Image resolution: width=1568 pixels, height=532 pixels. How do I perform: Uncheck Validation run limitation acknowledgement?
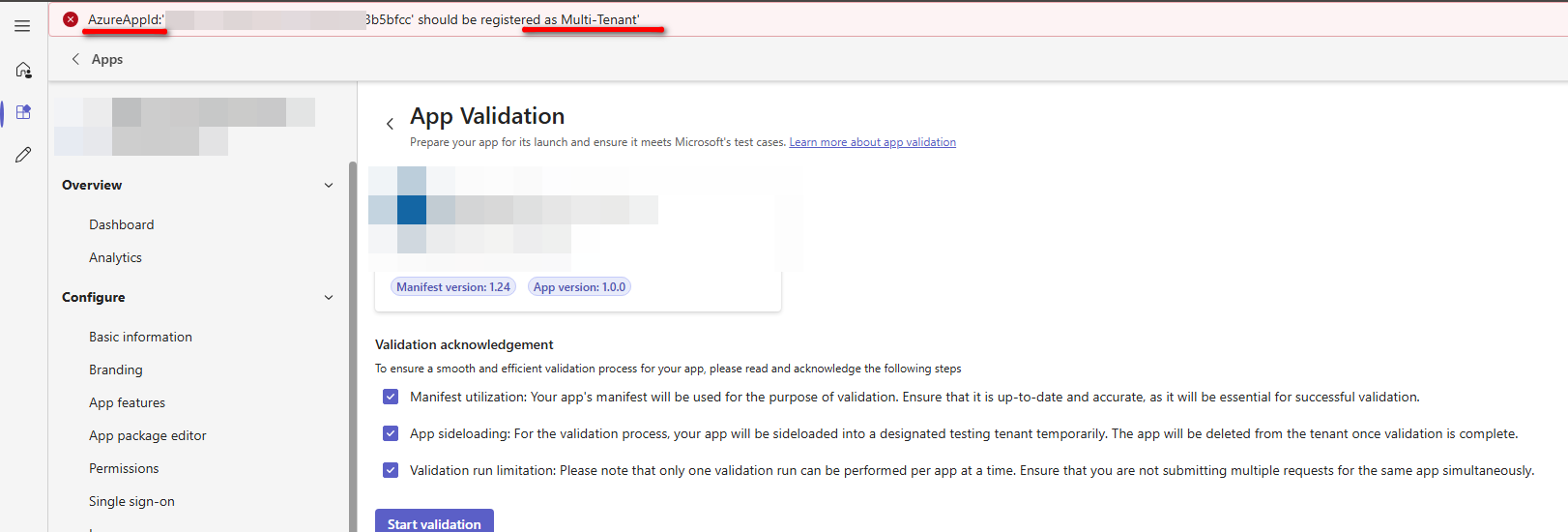(x=391, y=470)
